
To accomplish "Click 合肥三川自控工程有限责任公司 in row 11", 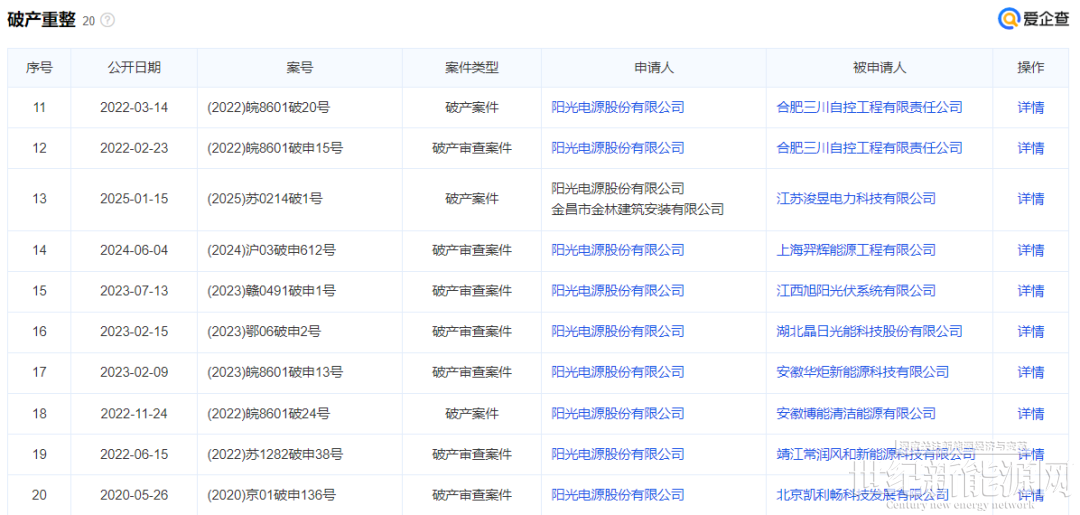I will point(869,107).
